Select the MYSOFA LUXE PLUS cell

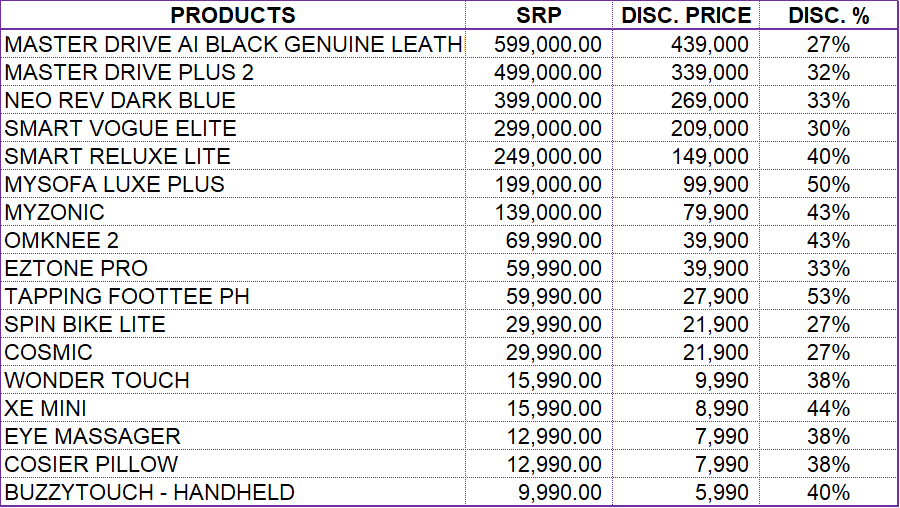click(x=233, y=184)
